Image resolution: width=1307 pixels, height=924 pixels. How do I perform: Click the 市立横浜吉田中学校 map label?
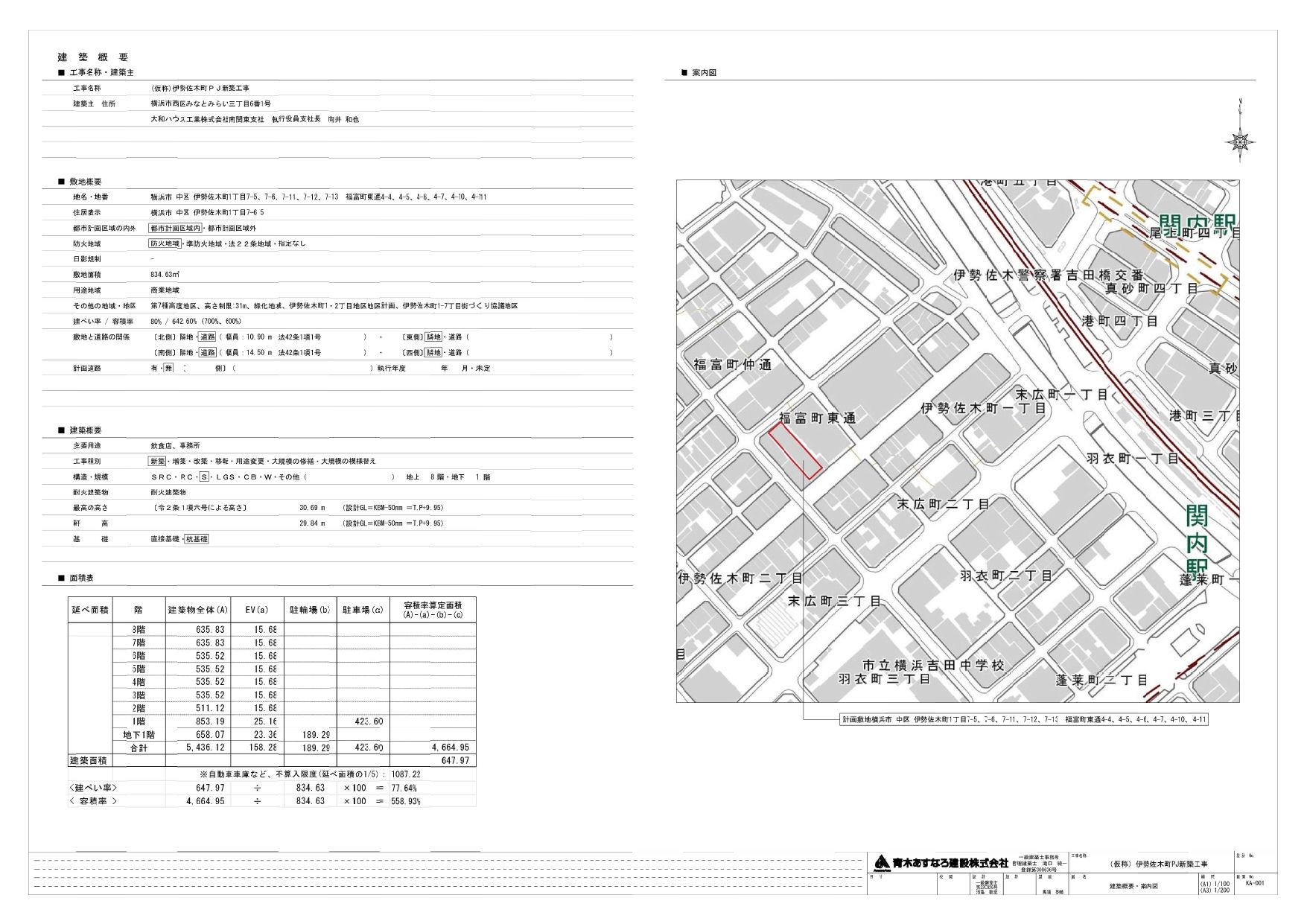pos(934,666)
